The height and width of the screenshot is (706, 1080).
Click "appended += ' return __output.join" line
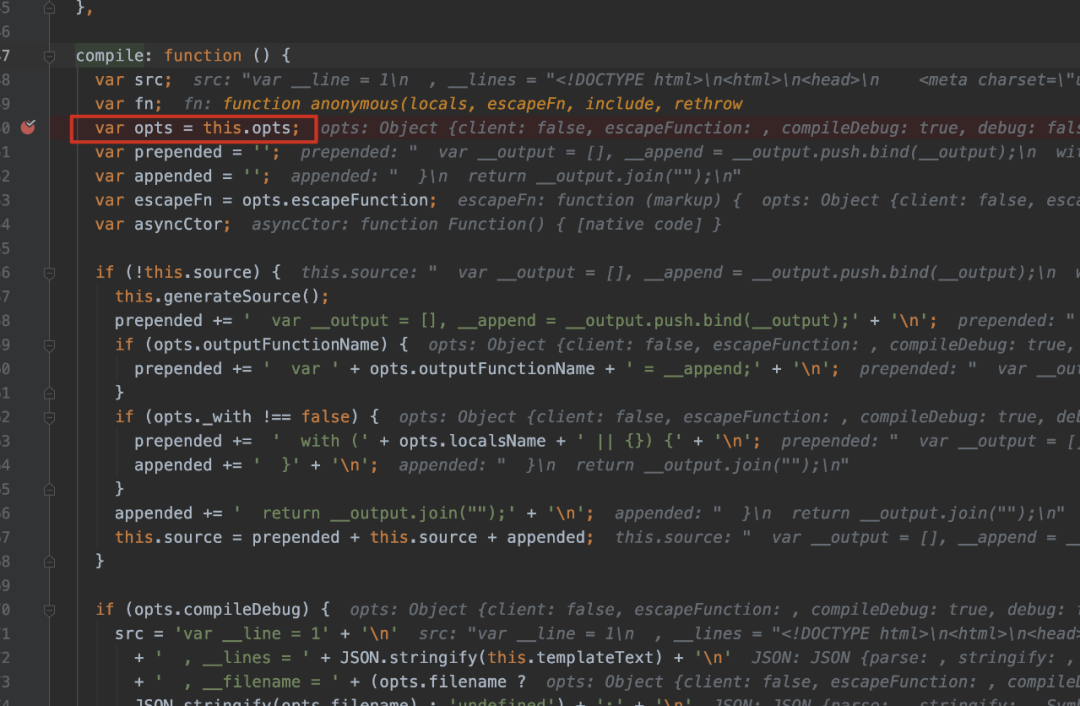click(x=354, y=513)
